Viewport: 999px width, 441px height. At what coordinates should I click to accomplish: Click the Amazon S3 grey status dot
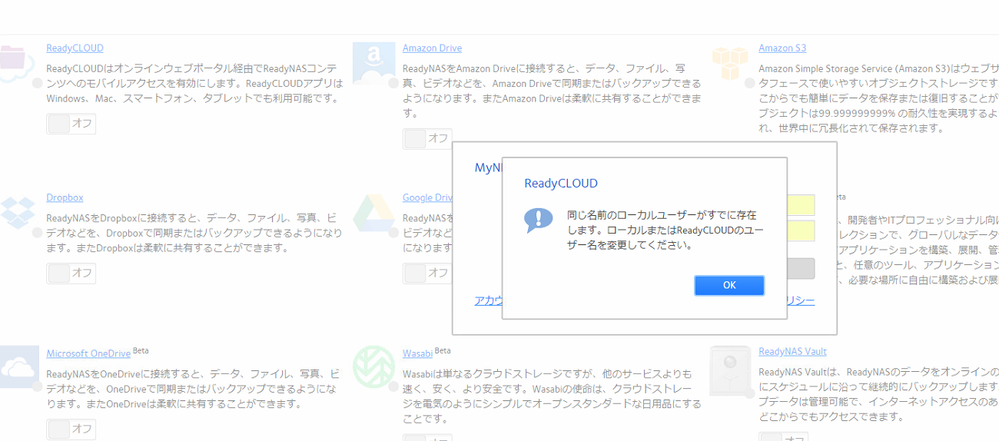coord(749,83)
